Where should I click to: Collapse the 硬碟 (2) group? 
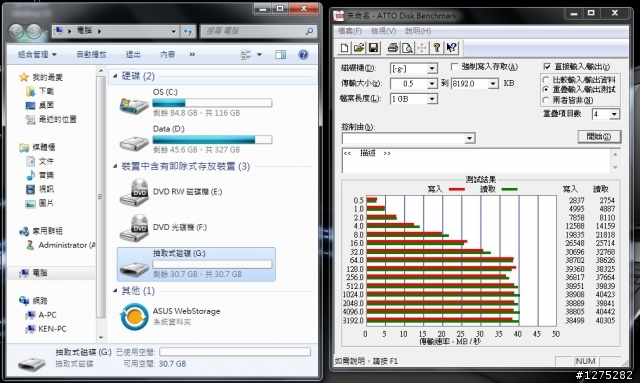pyautogui.click(x=115, y=76)
